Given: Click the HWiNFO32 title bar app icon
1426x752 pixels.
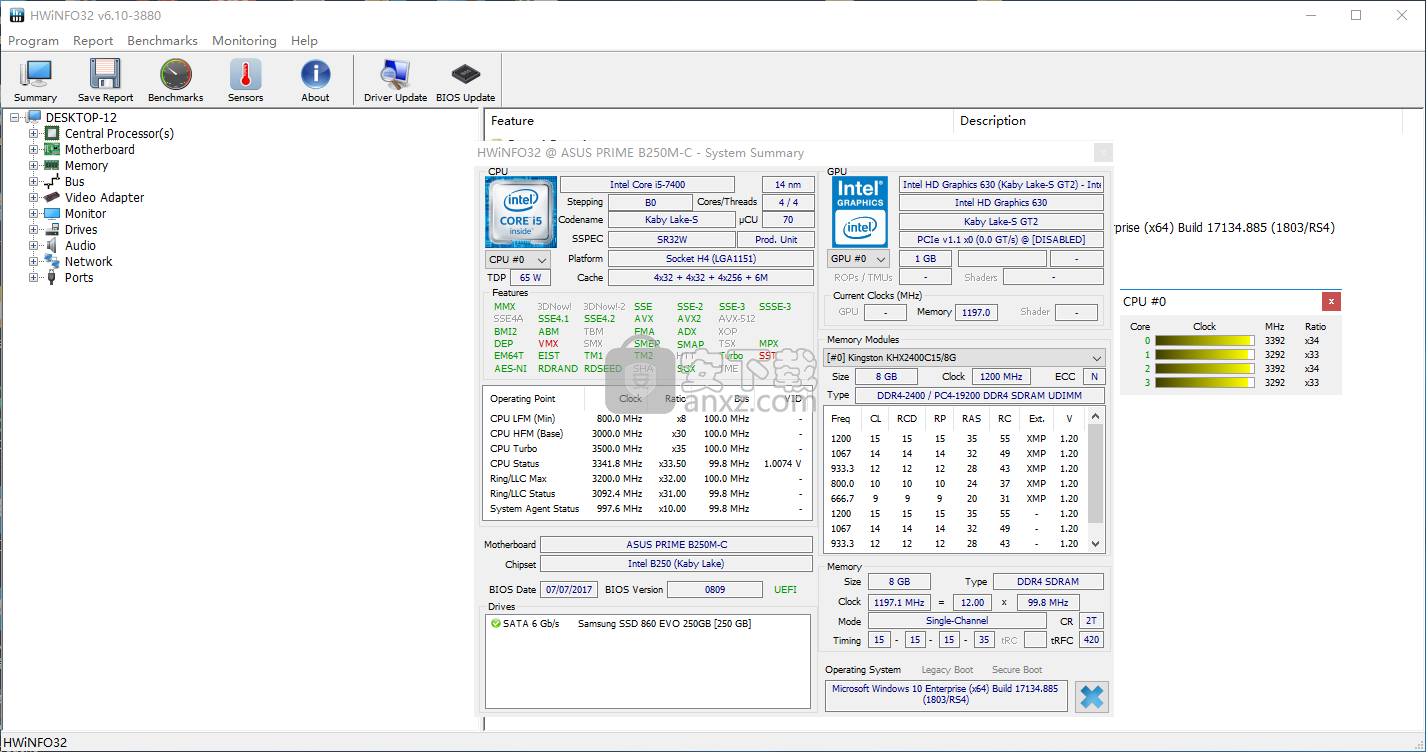Looking at the screenshot, I should click(x=16, y=15).
